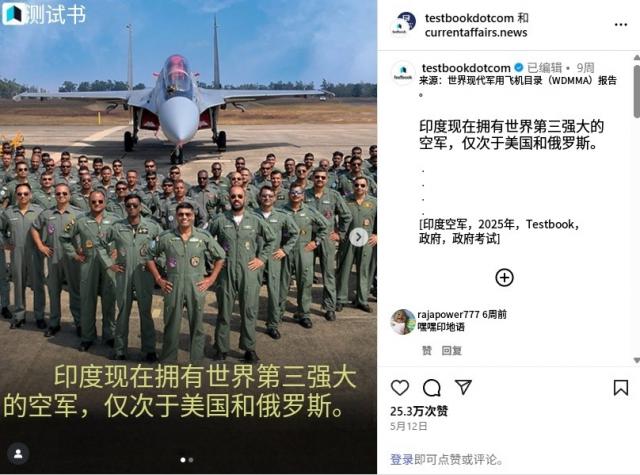Go to the next carousel image arrow
The width and height of the screenshot is (640, 475).
click(x=358, y=237)
